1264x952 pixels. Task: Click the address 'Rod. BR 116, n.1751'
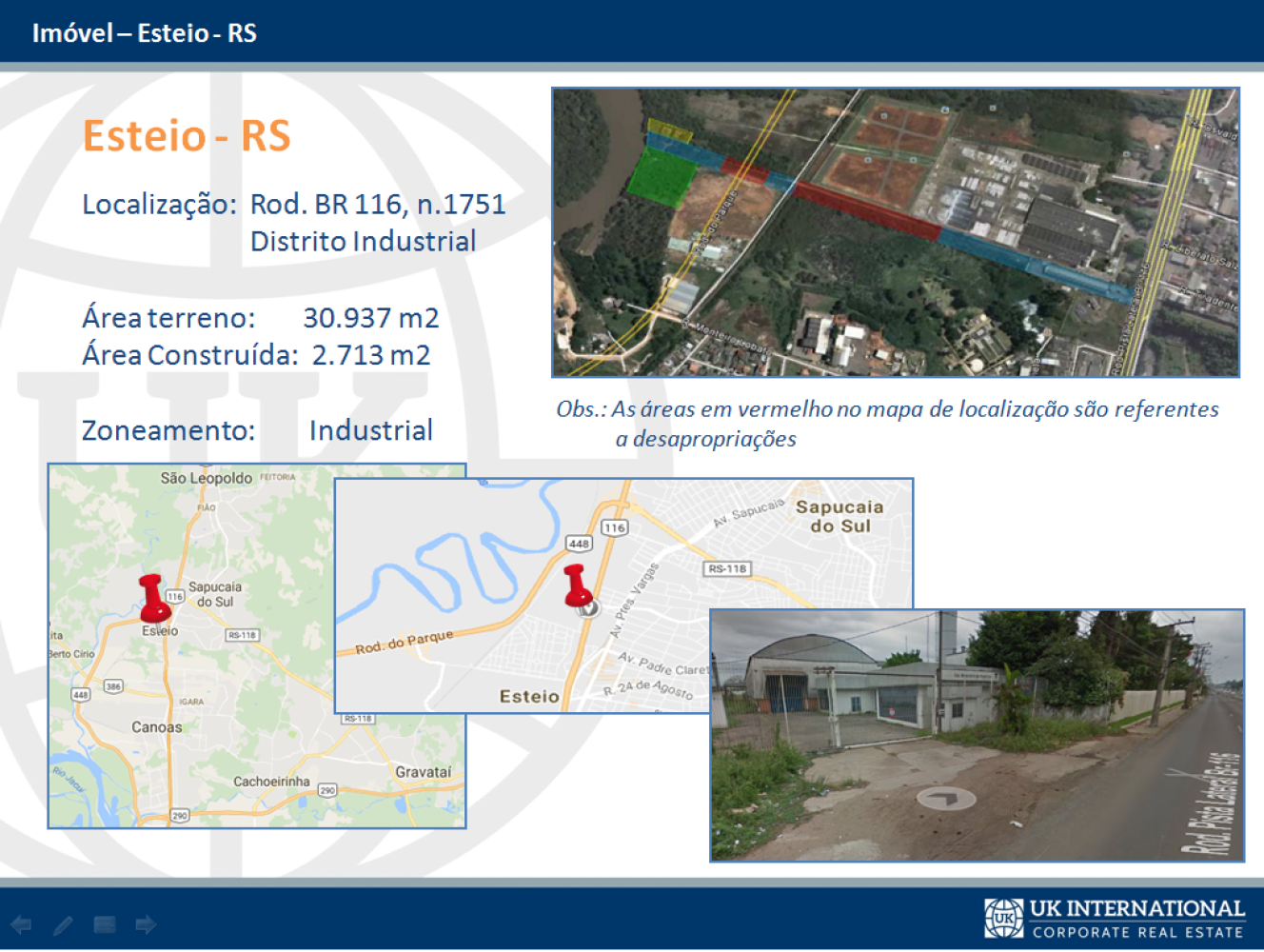tap(378, 205)
